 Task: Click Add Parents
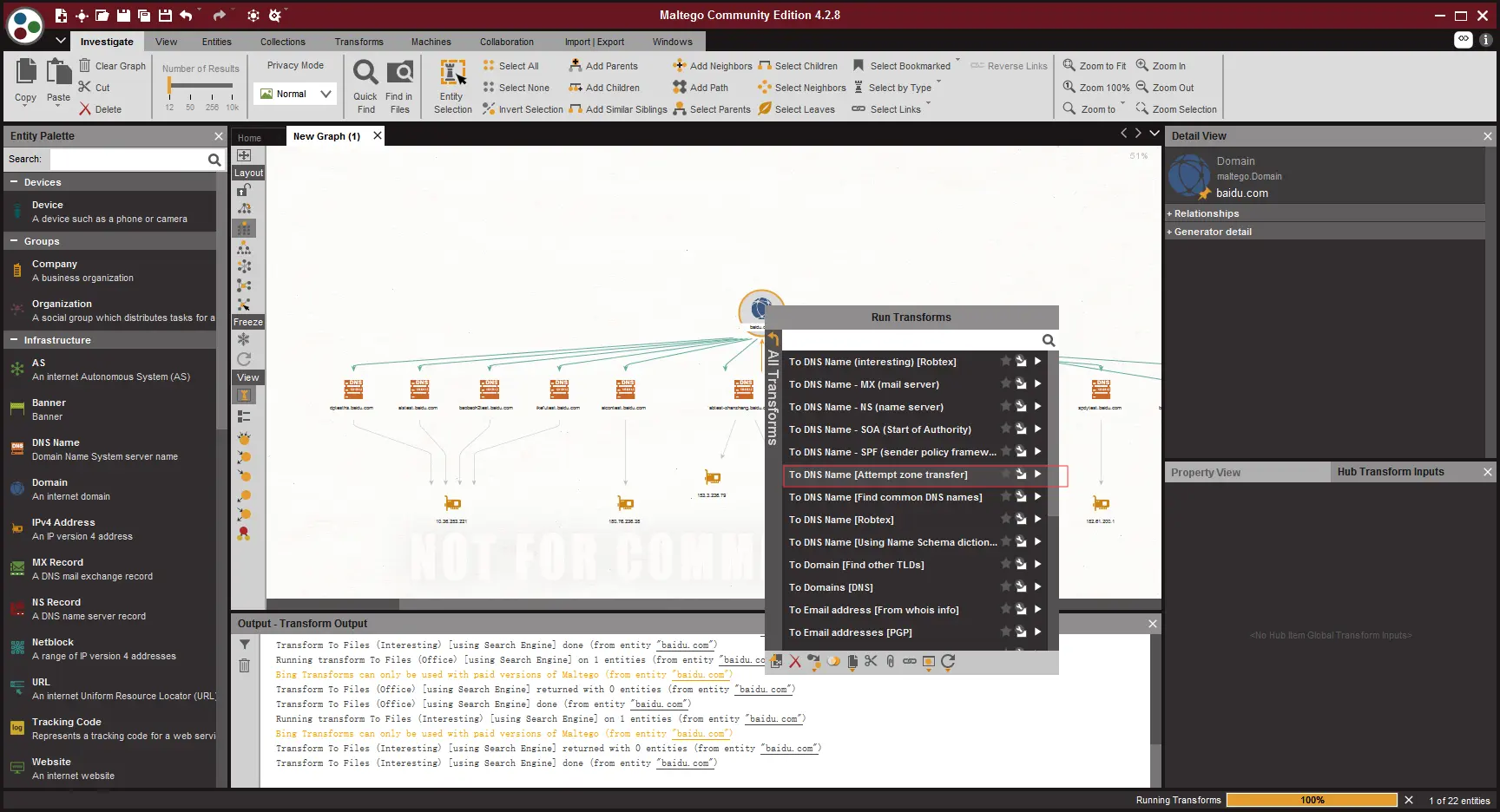coord(603,66)
